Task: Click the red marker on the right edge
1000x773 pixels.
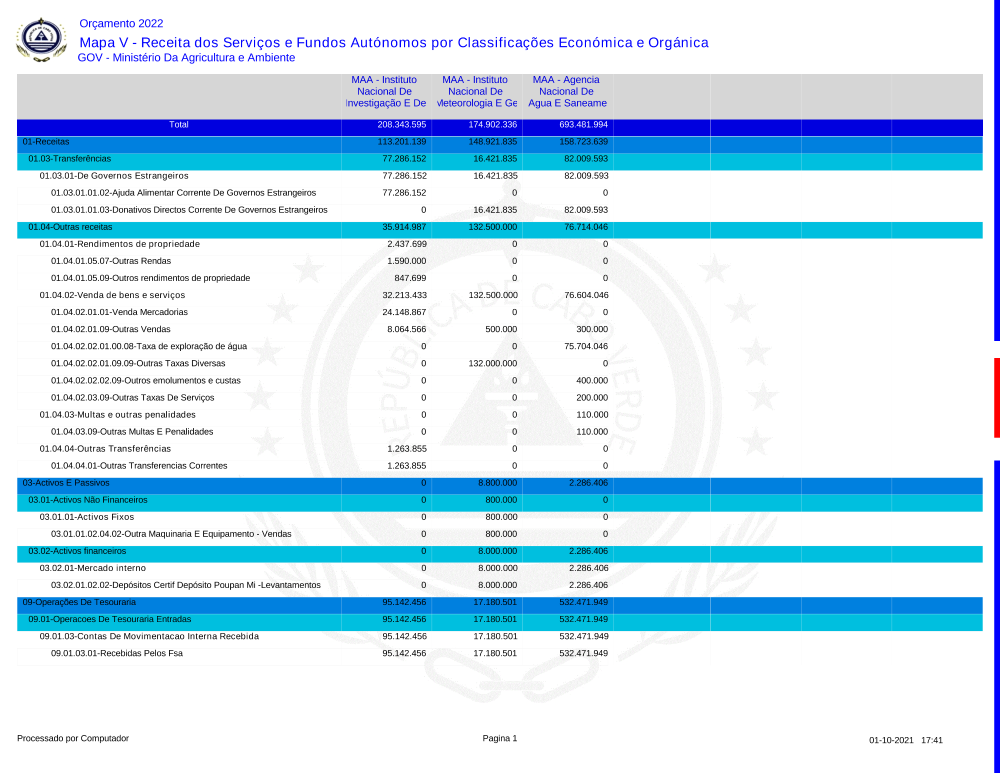Action: (x=996, y=397)
